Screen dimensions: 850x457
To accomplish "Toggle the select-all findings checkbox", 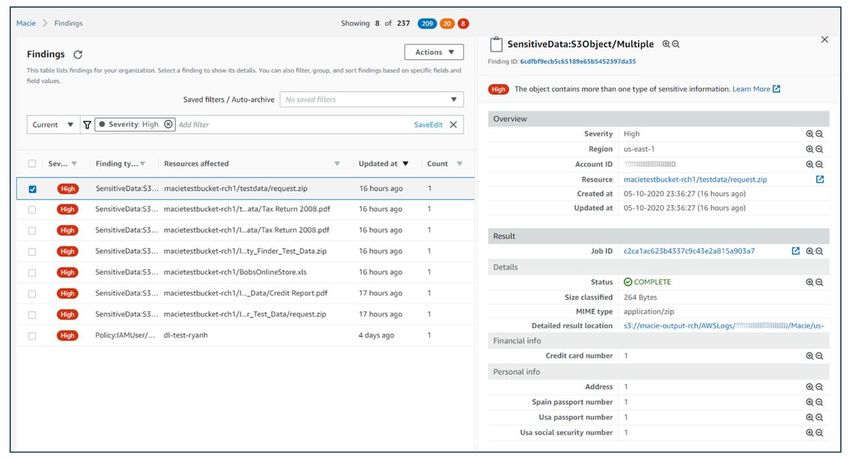I will (x=33, y=164).
